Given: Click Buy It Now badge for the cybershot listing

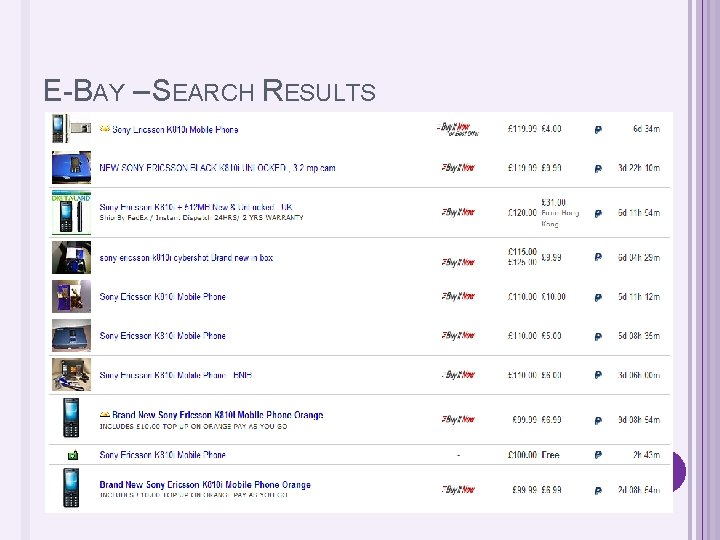Looking at the screenshot, I should pos(458,262).
